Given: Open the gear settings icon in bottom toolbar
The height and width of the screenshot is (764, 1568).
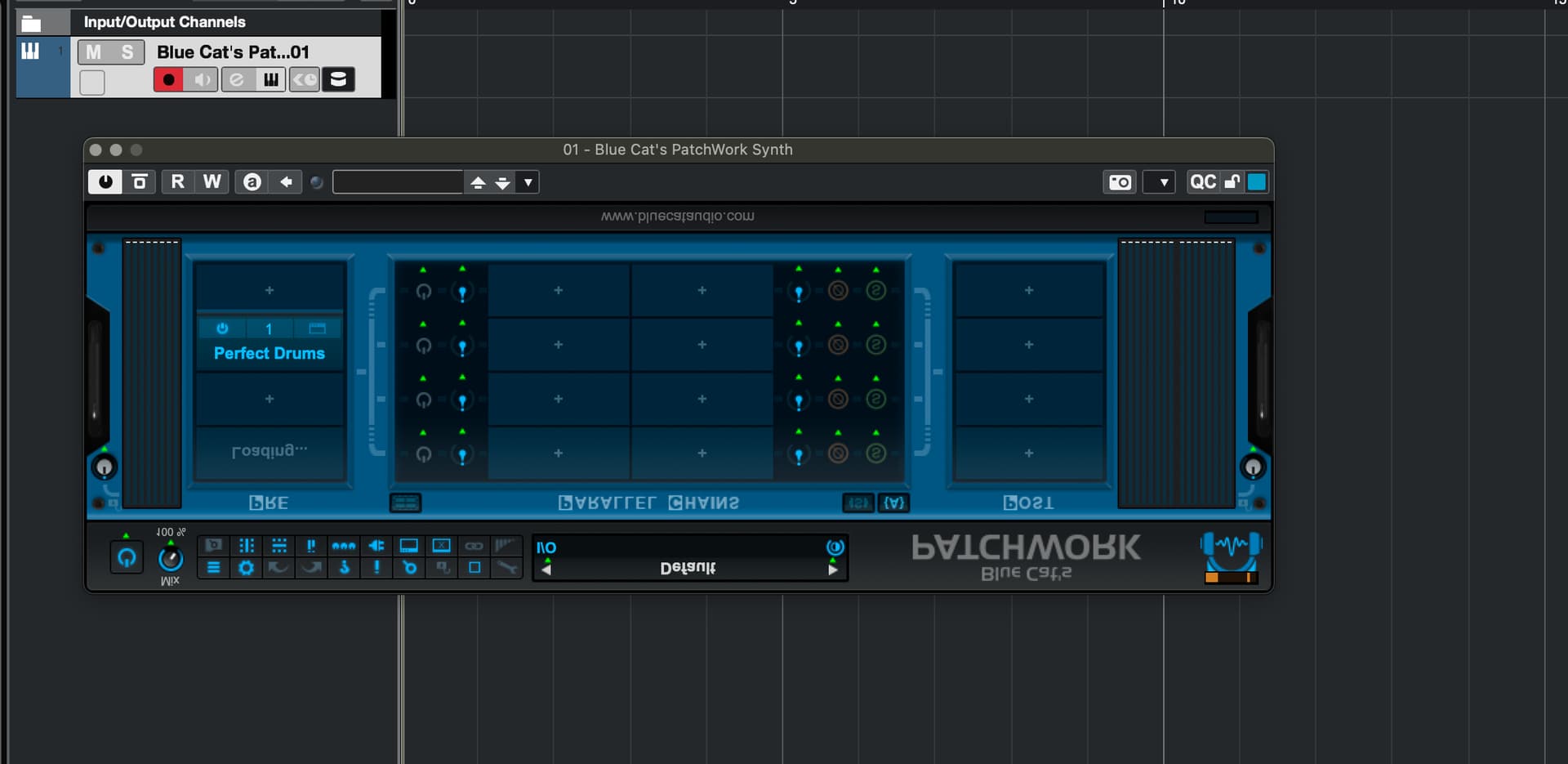Looking at the screenshot, I should click(x=246, y=567).
